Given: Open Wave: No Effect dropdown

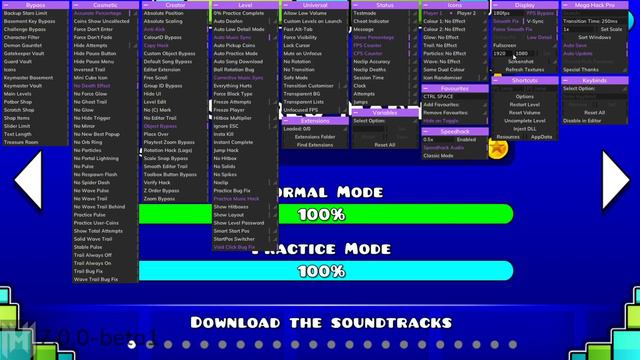Looking at the screenshot, I should coord(455,62).
